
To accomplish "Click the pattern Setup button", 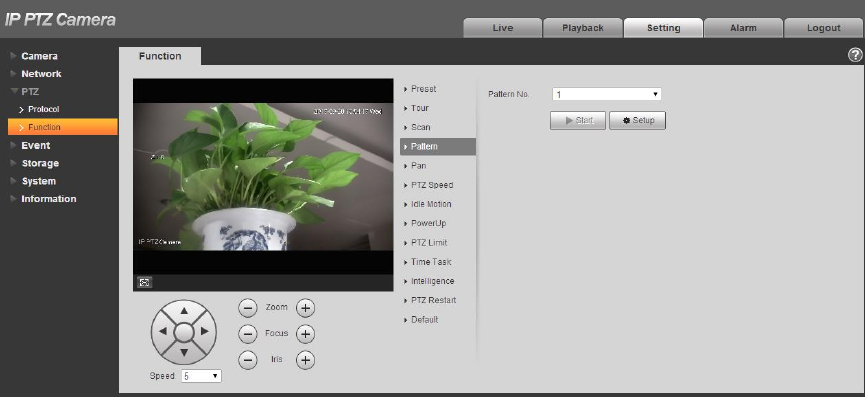I will coord(637,120).
